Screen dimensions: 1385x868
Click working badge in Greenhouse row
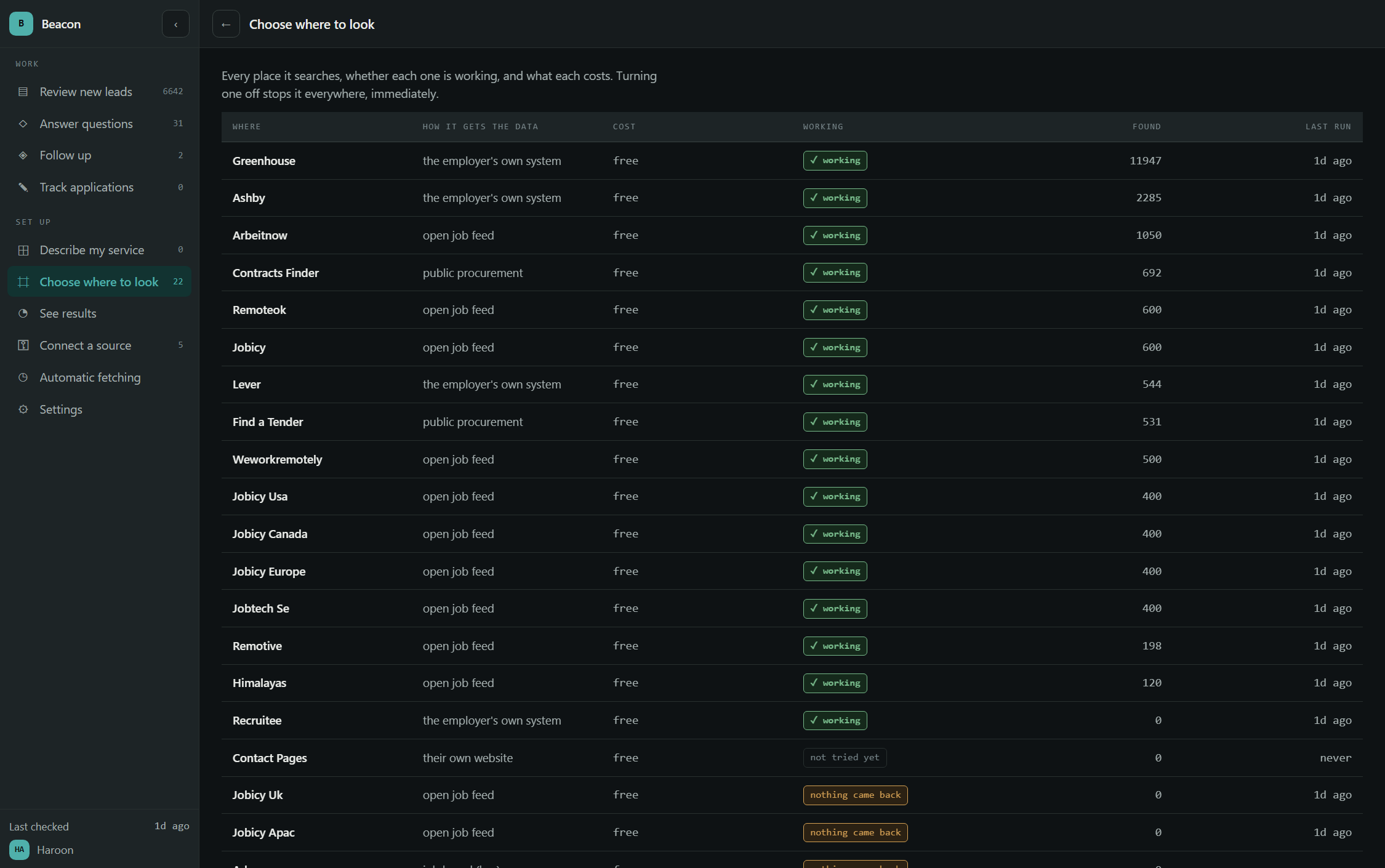click(835, 161)
